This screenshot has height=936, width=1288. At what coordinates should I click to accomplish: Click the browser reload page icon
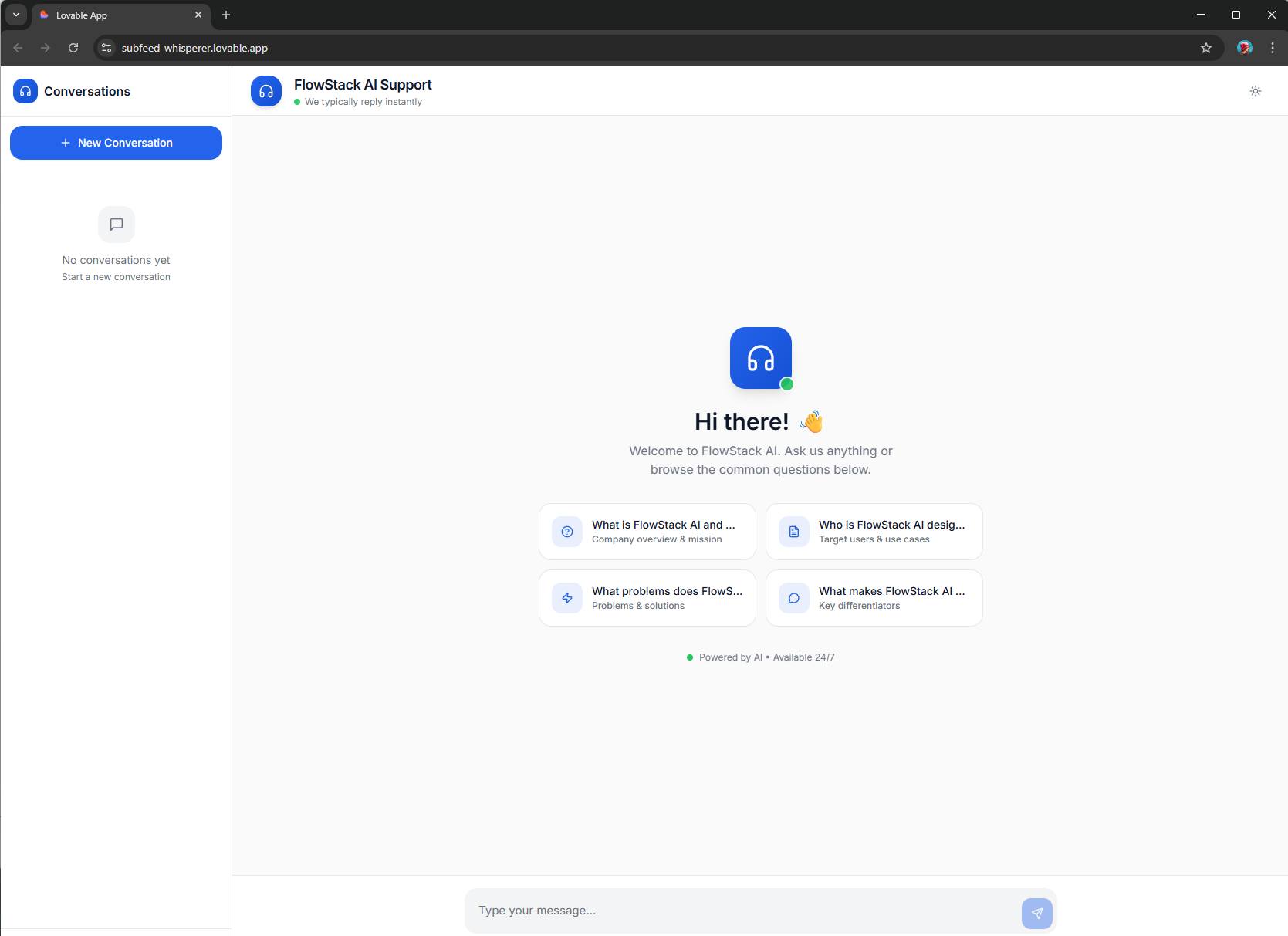click(73, 48)
